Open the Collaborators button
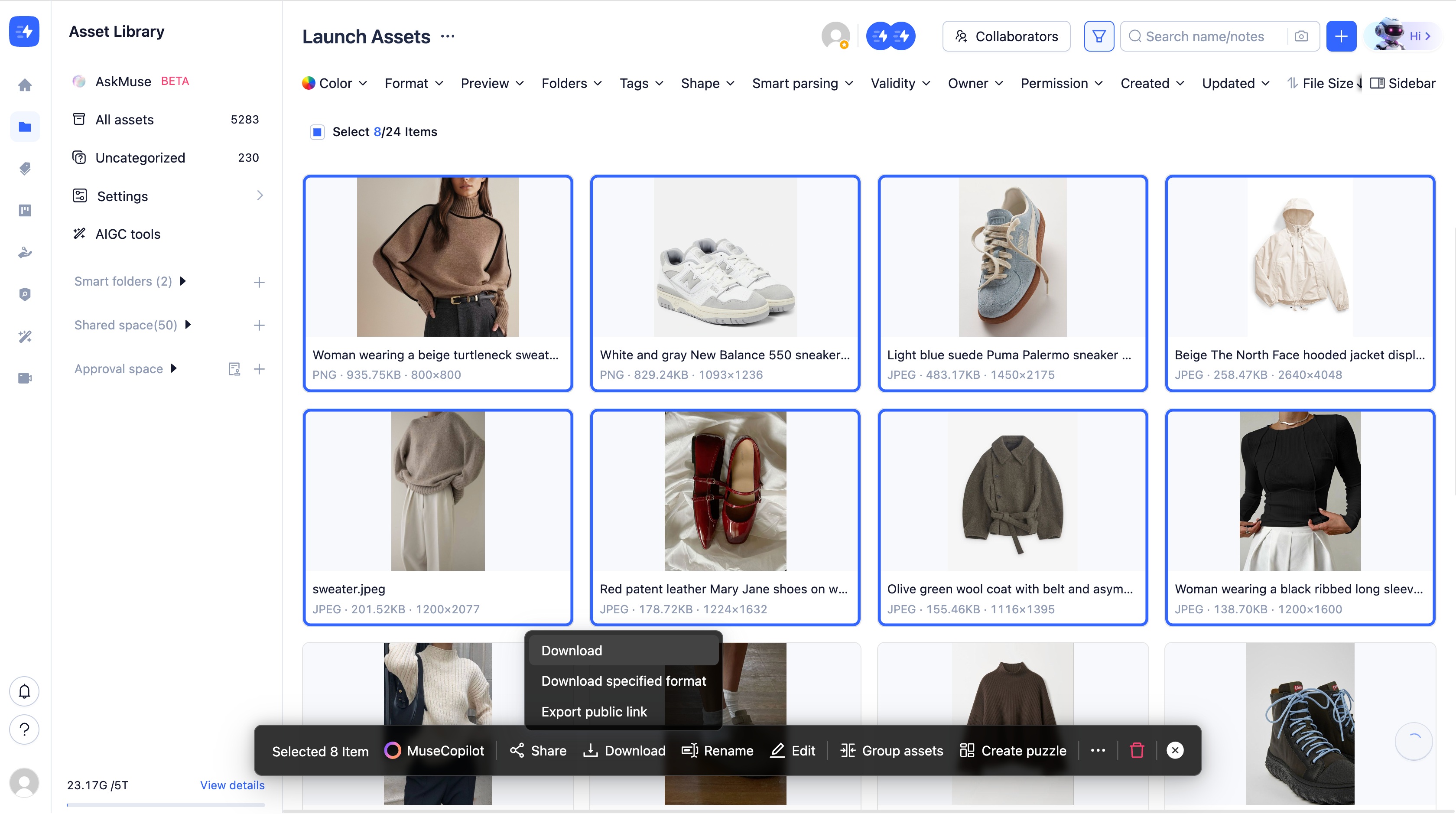Screen dimensions: 1456x814 [x=1006, y=36]
